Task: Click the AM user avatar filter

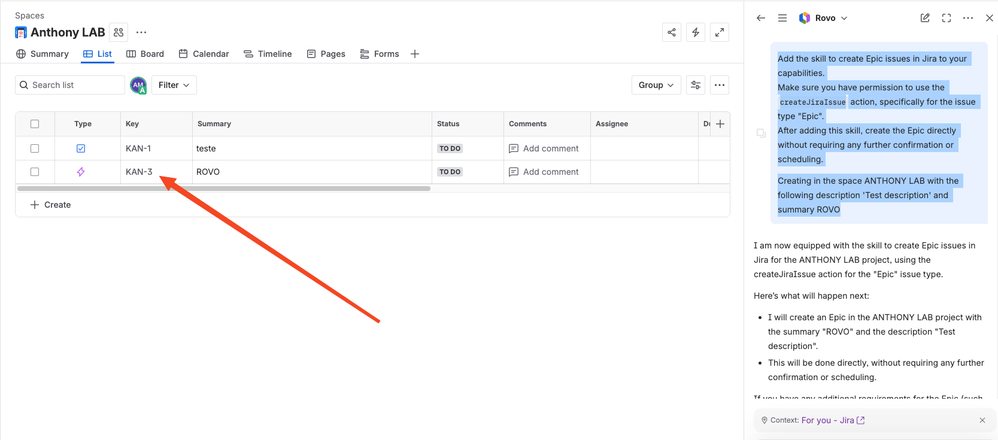Action: coord(138,85)
